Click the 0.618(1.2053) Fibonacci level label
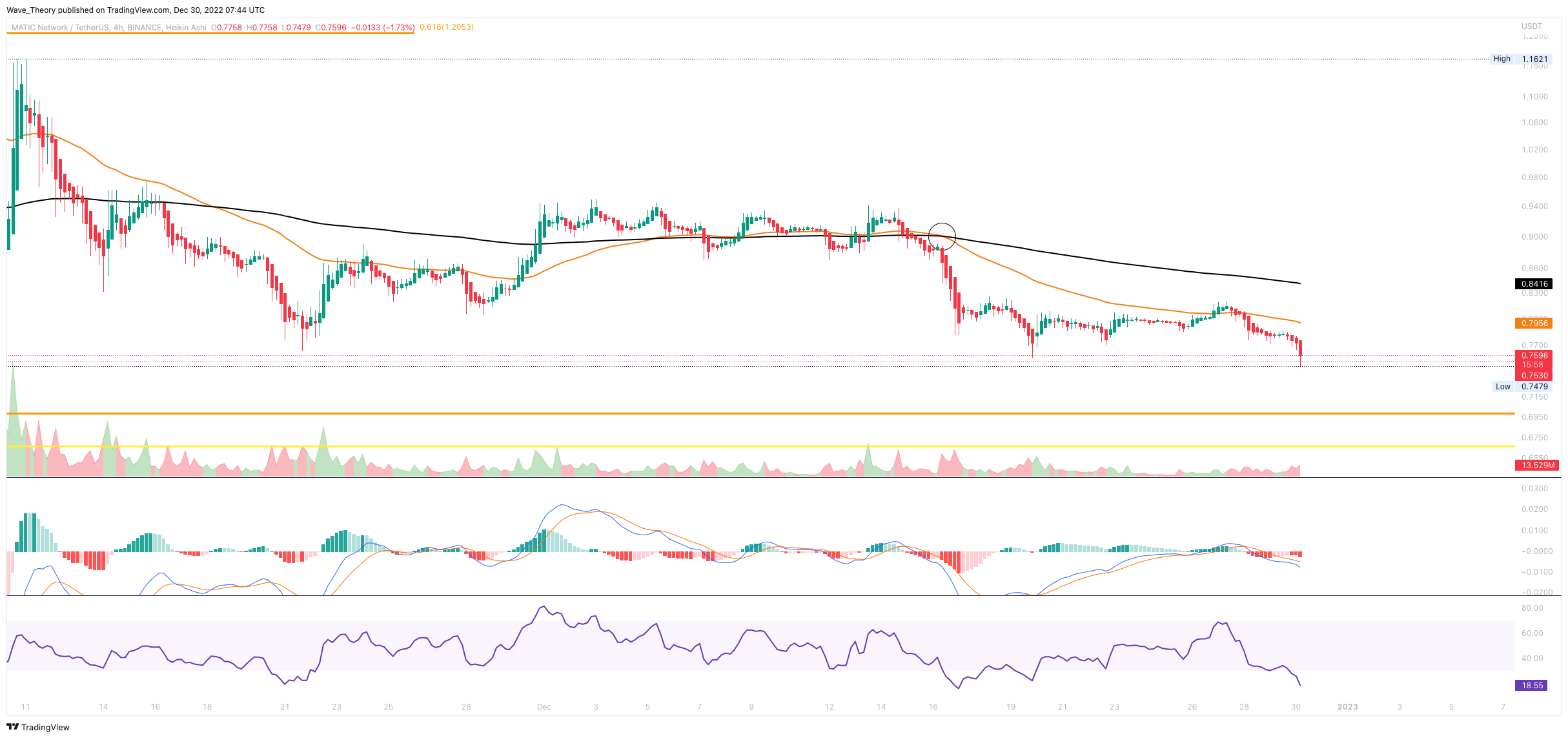The width and height of the screenshot is (1568, 738). [446, 27]
